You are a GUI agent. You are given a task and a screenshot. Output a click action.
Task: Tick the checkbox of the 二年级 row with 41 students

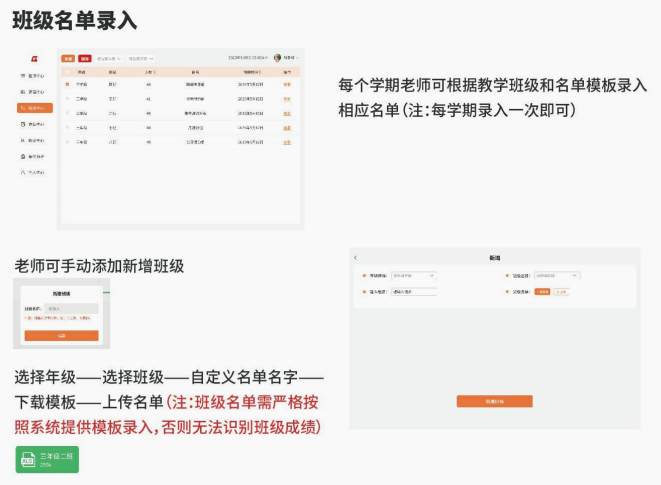click(67, 99)
